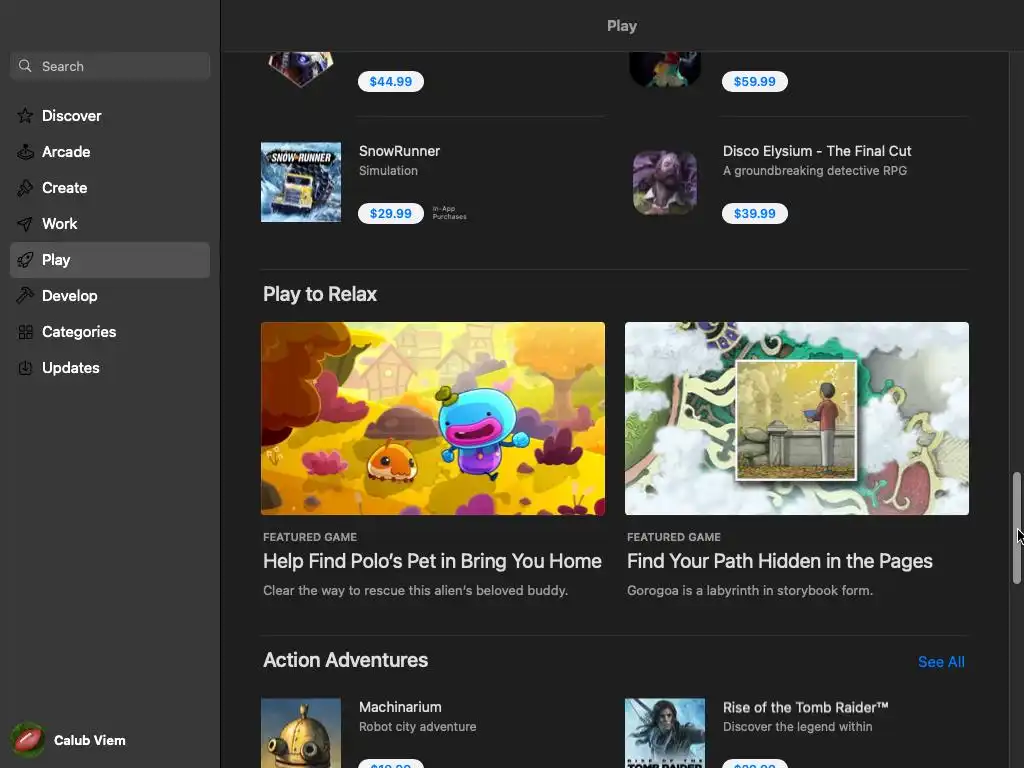
Task: Click the 'Play to Relax' heading
Action: 319,294
